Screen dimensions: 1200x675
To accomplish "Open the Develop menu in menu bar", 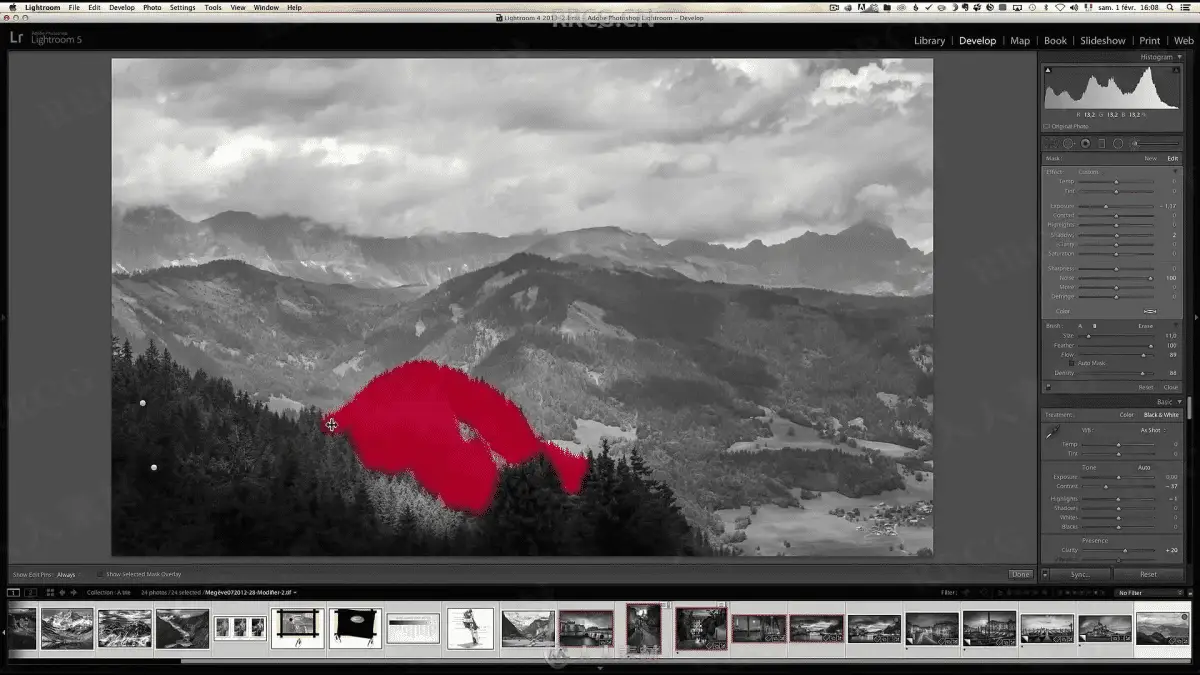I will [x=122, y=7].
